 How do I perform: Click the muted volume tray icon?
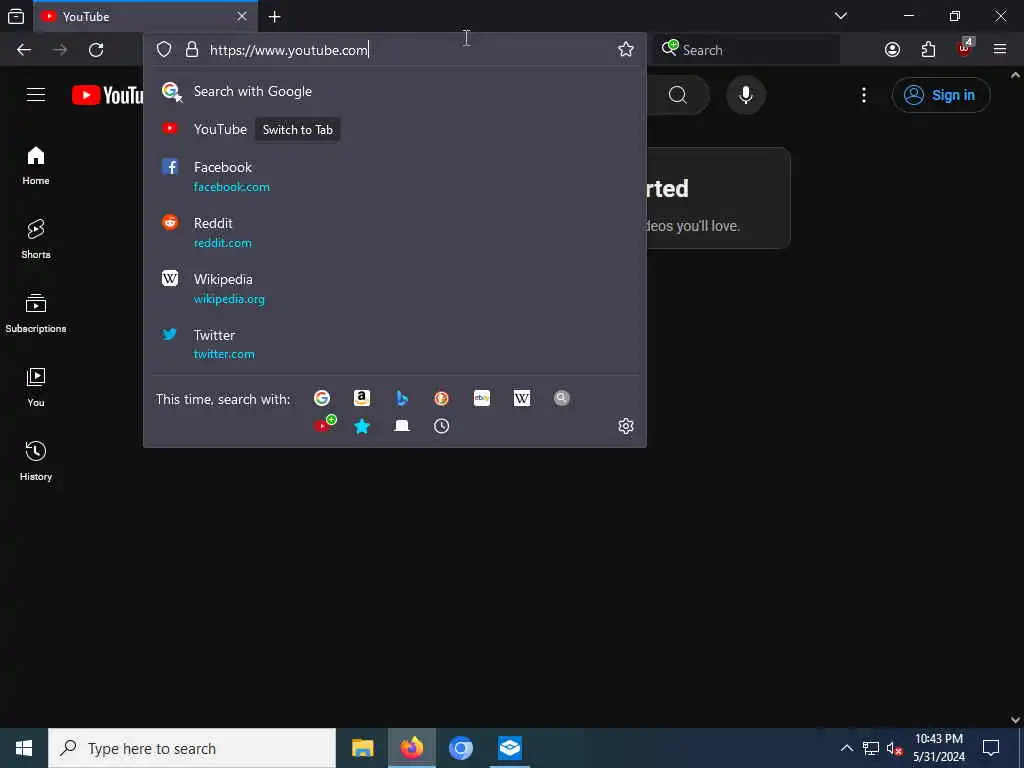[x=894, y=748]
